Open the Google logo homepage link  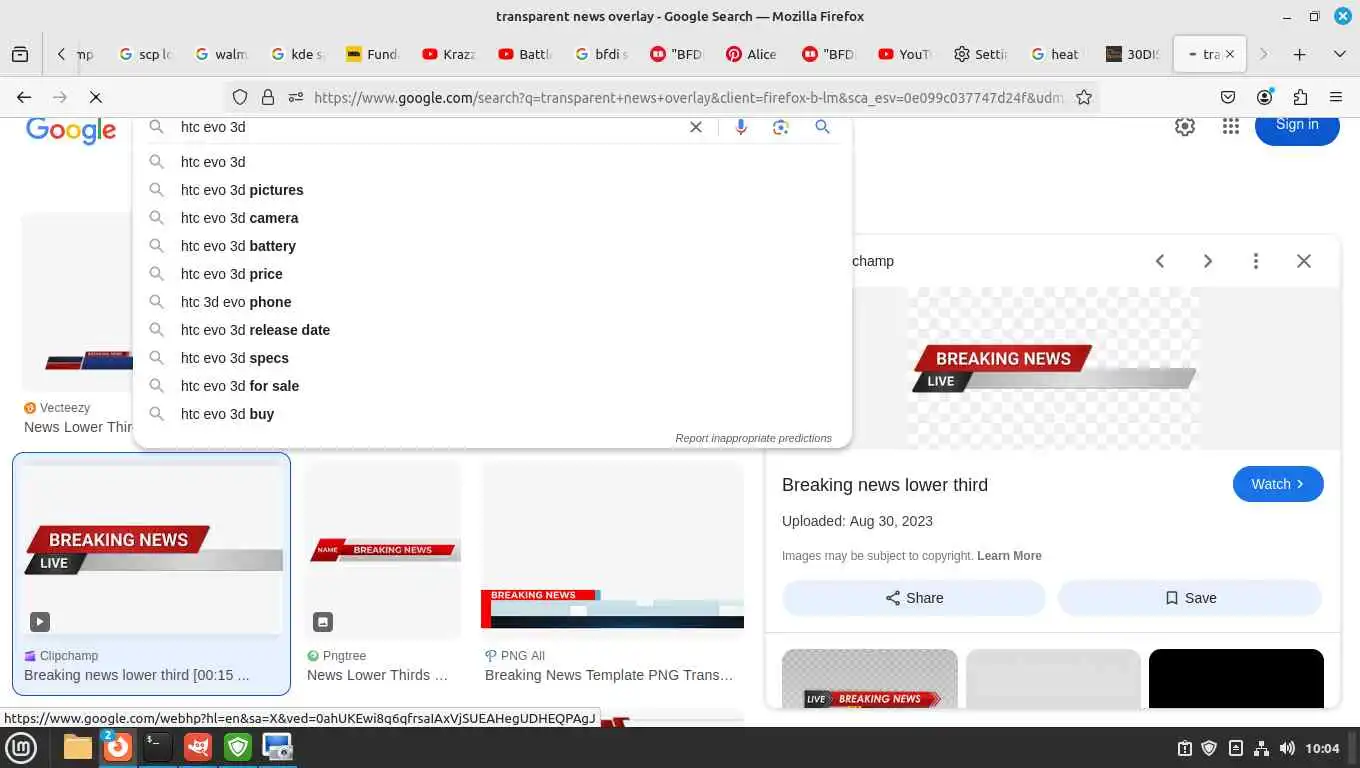click(71, 130)
